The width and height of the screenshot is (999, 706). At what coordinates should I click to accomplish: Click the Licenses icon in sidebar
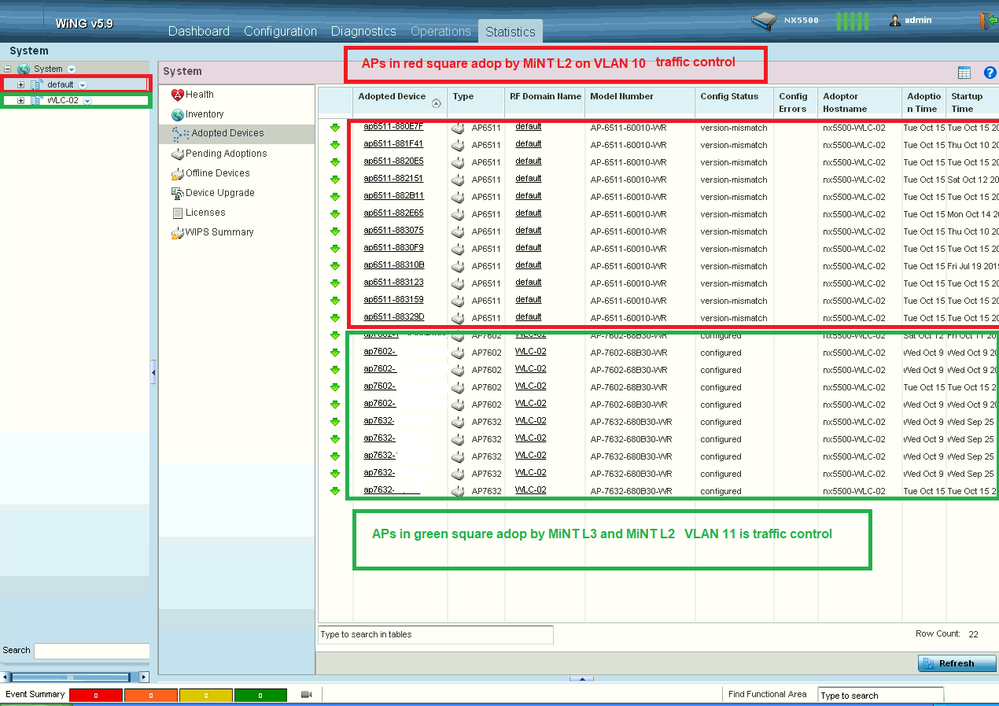tap(177, 213)
